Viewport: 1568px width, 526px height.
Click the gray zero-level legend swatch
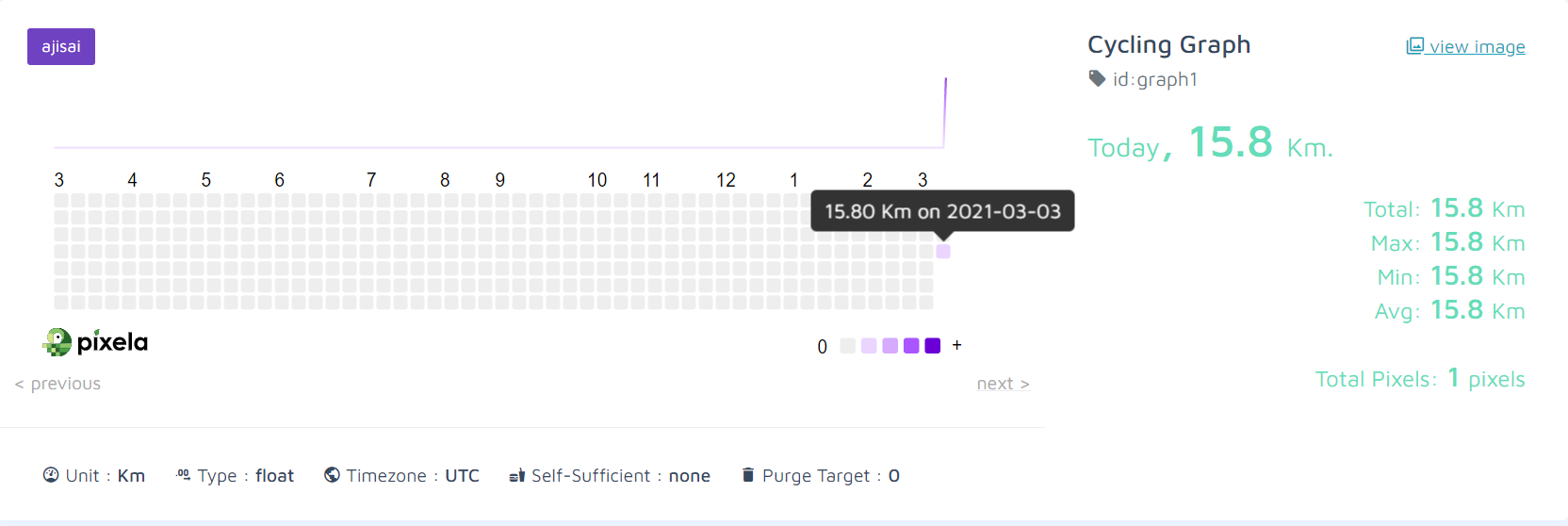coord(847,346)
